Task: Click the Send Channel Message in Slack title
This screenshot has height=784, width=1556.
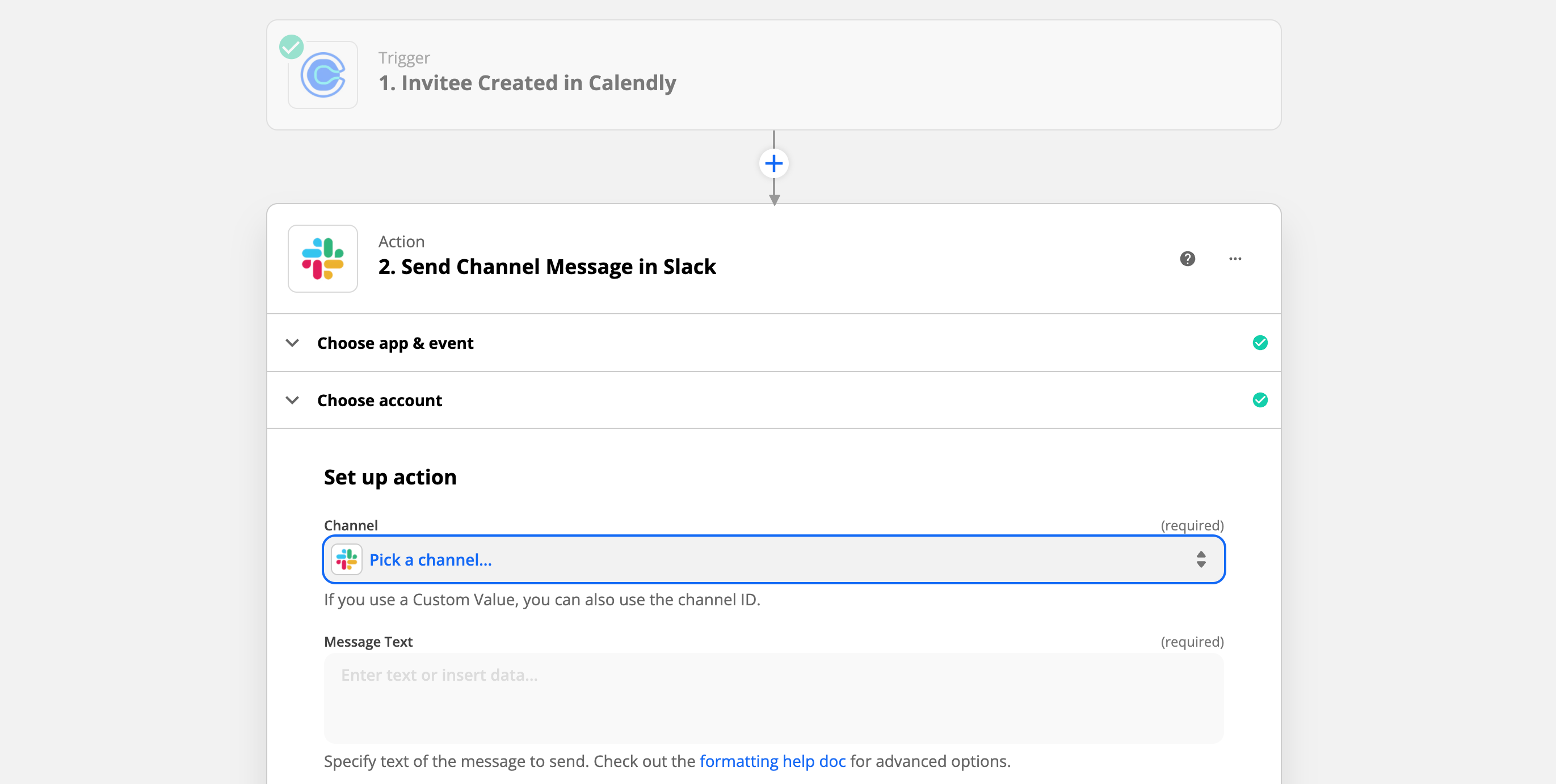Action: (x=546, y=267)
